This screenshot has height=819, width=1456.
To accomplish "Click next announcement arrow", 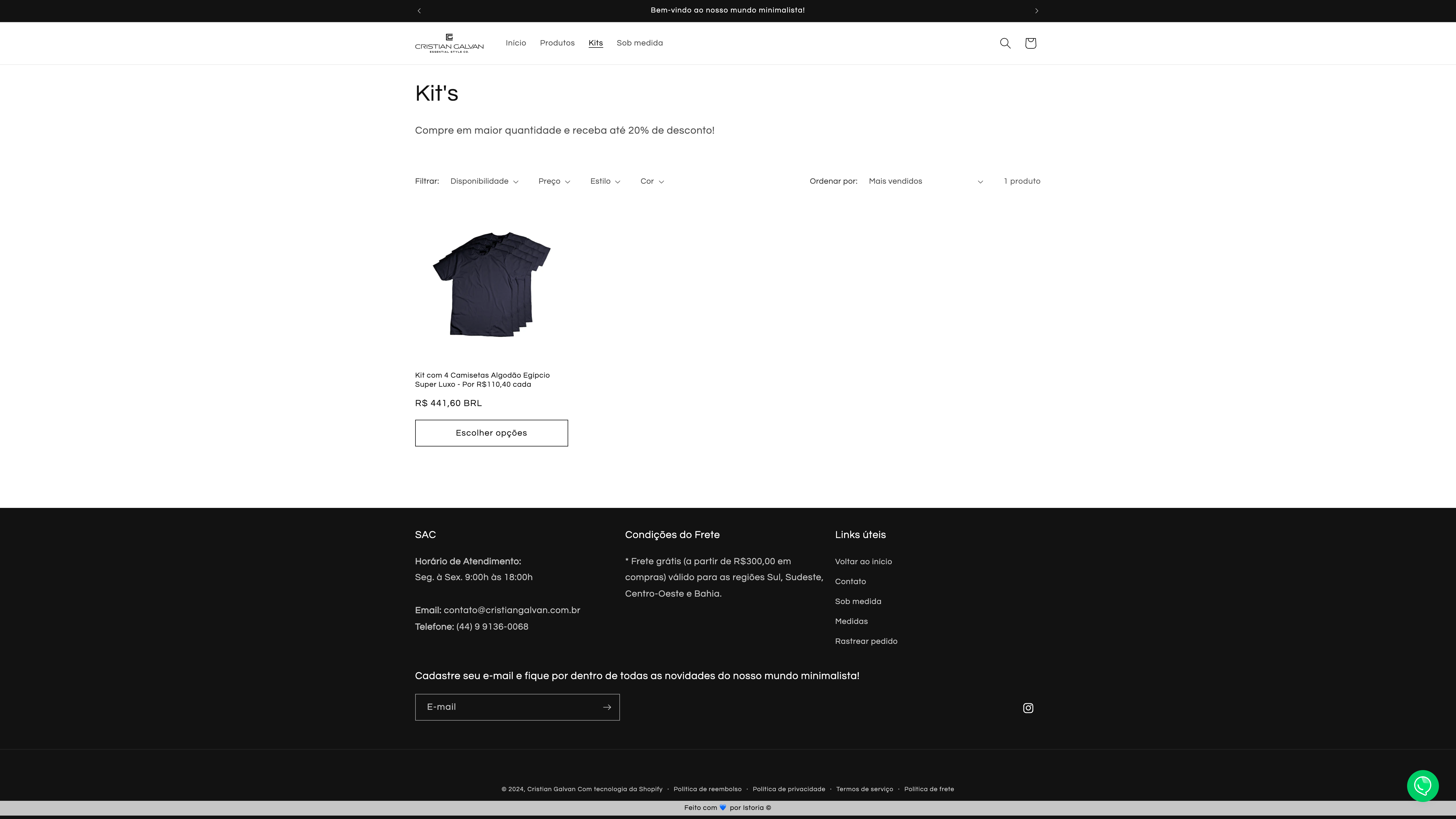I will [x=1037, y=11].
